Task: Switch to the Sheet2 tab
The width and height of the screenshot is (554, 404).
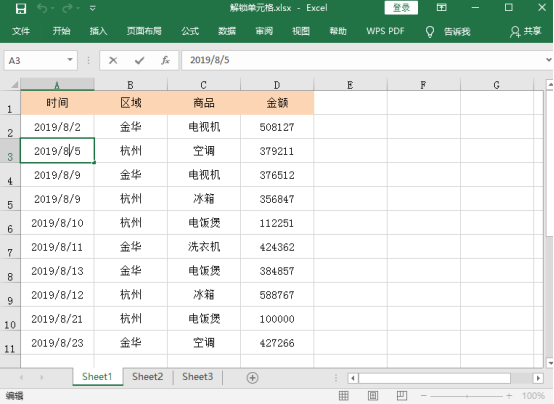Action: (x=148, y=377)
